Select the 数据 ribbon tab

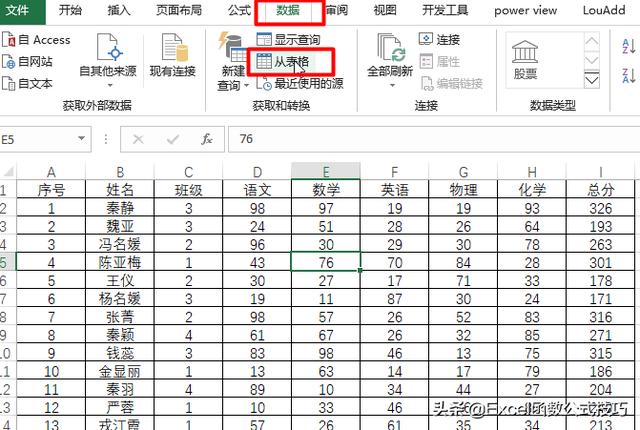pos(288,10)
